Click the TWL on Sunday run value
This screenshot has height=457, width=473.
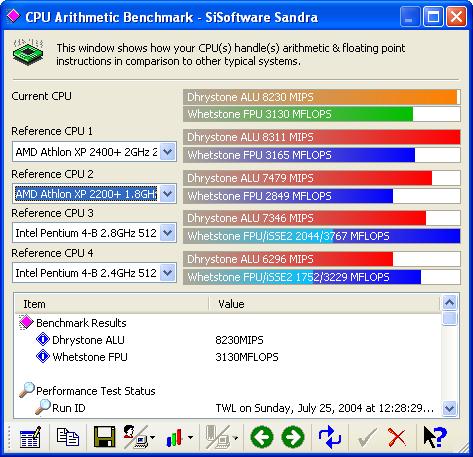tap(325, 408)
